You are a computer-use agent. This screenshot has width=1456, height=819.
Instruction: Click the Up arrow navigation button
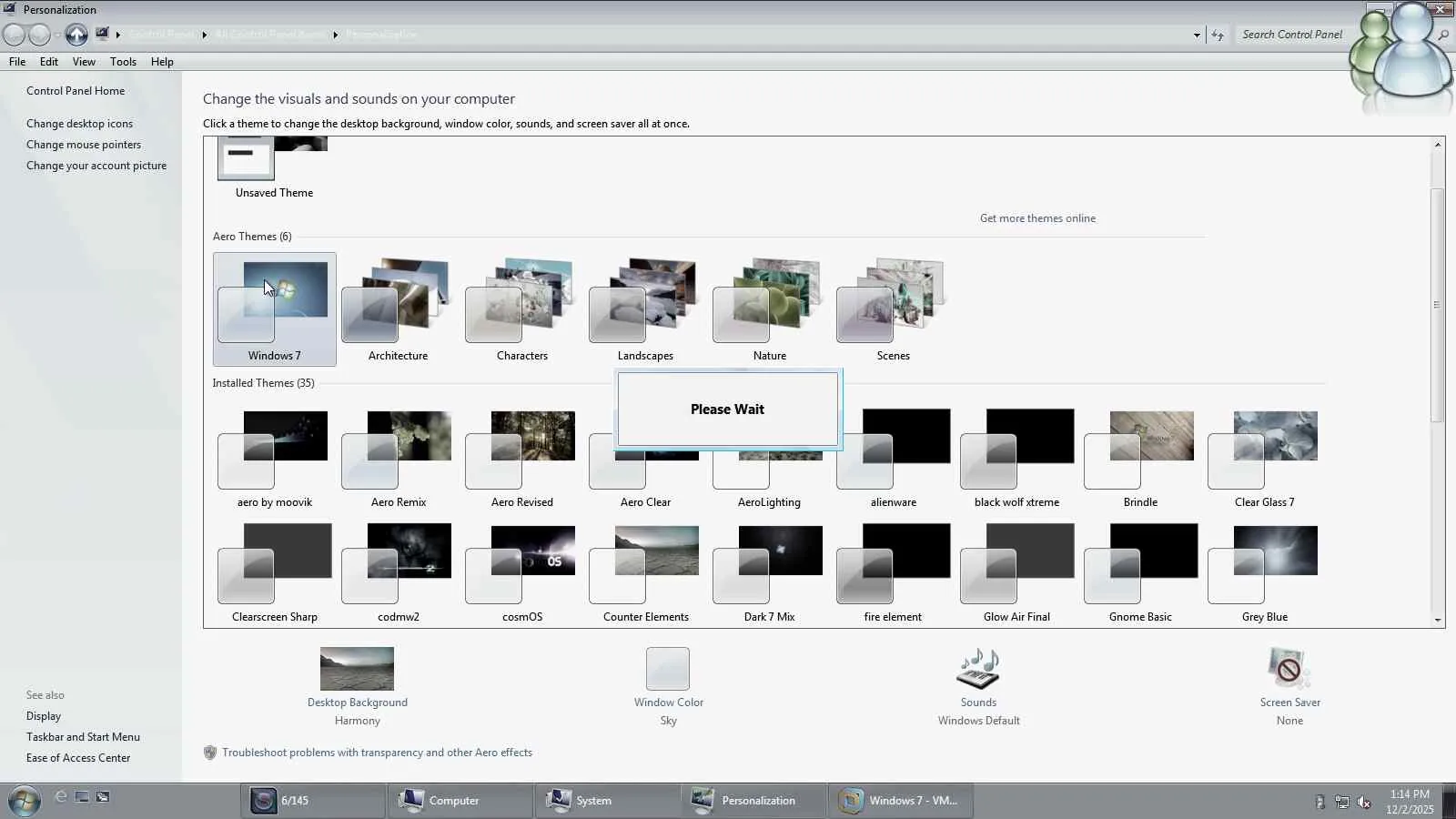[x=76, y=35]
